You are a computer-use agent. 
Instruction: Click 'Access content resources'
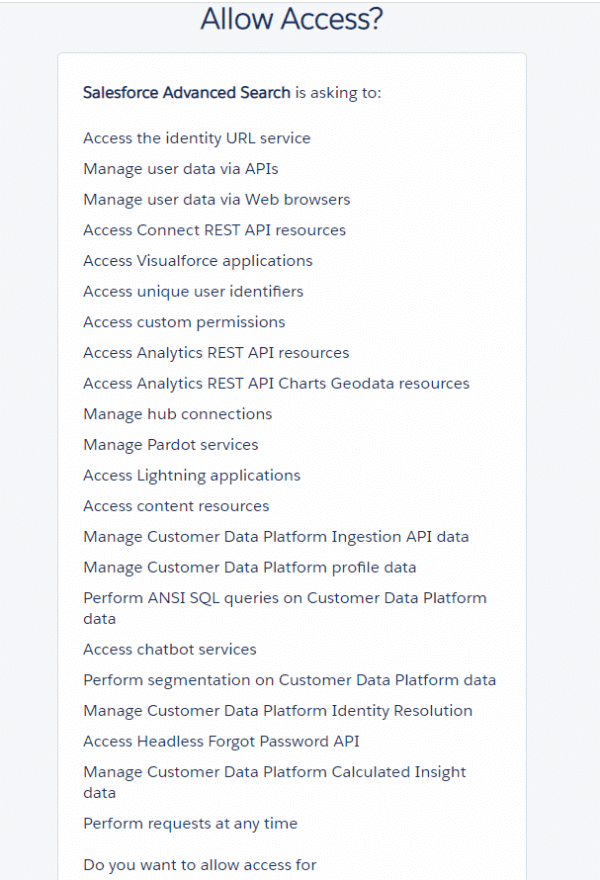[x=176, y=506]
